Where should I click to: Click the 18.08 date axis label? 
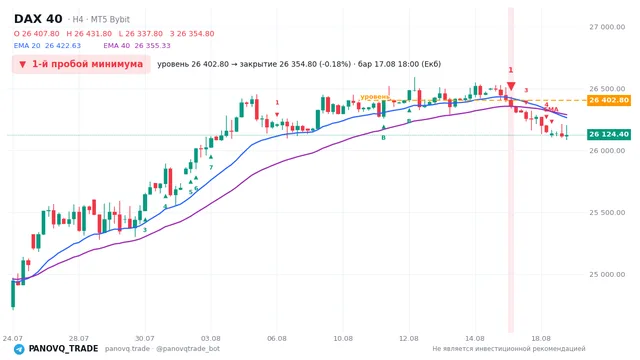541,338
